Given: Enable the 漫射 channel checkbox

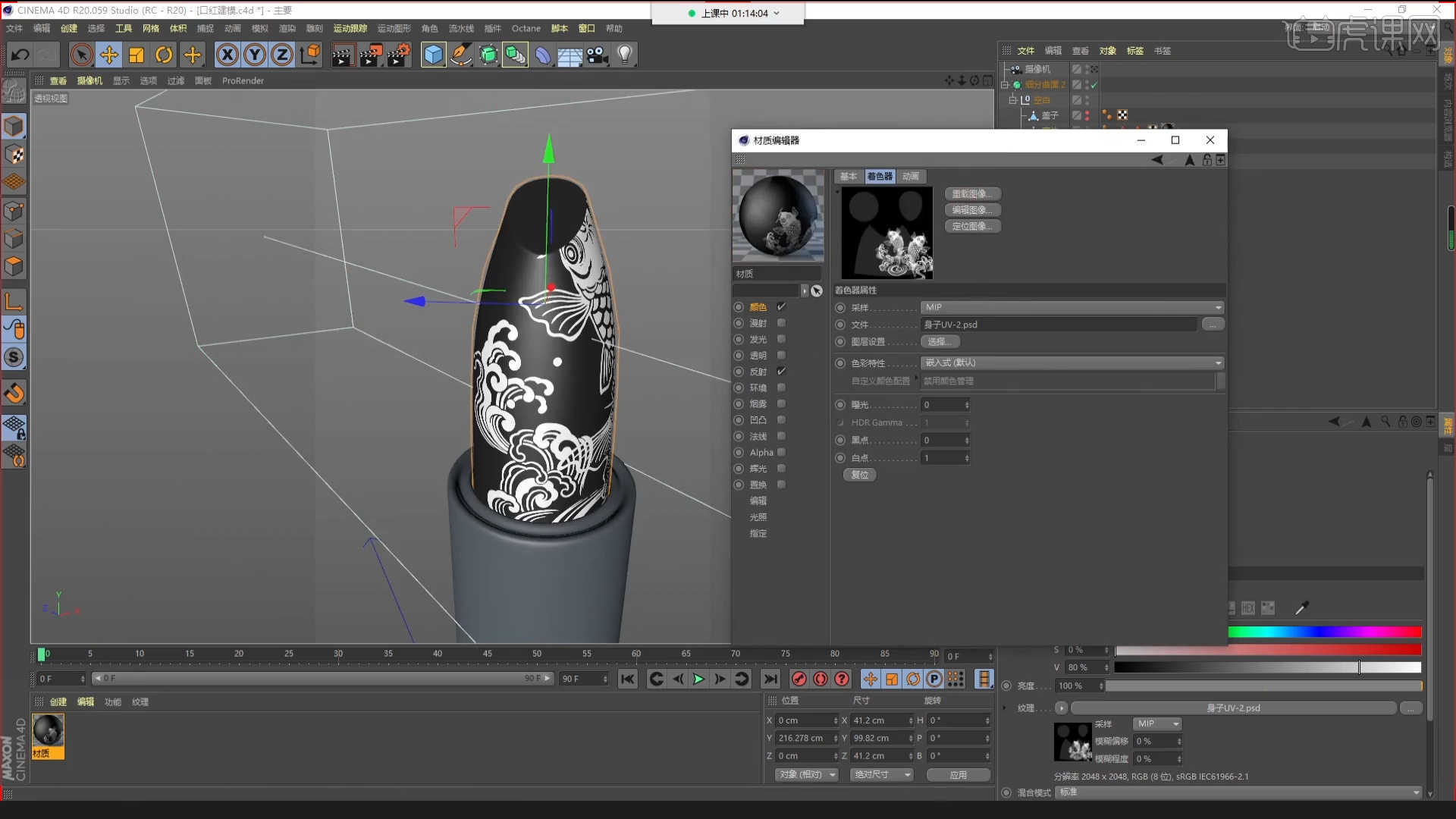Looking at the screenshot, I should pos(781,323).
